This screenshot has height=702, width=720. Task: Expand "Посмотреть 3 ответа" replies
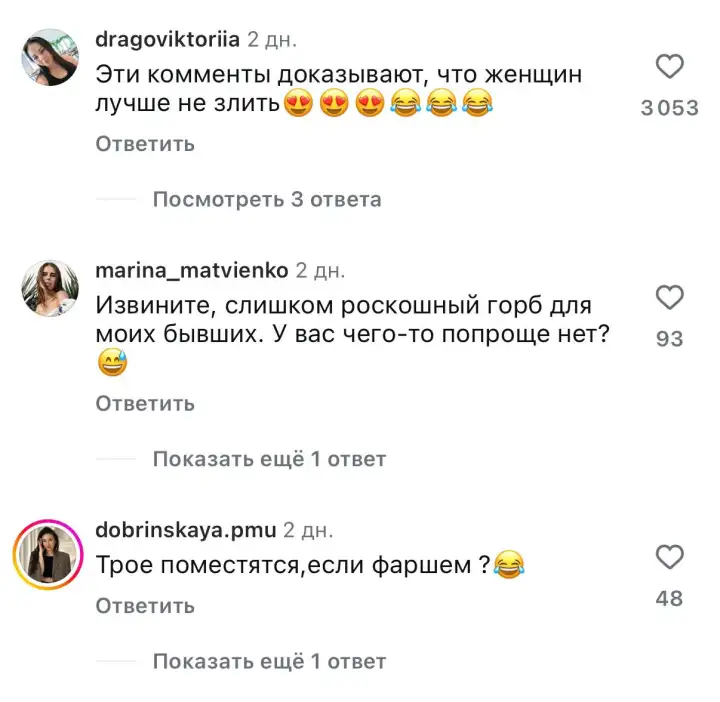(267, 200)
